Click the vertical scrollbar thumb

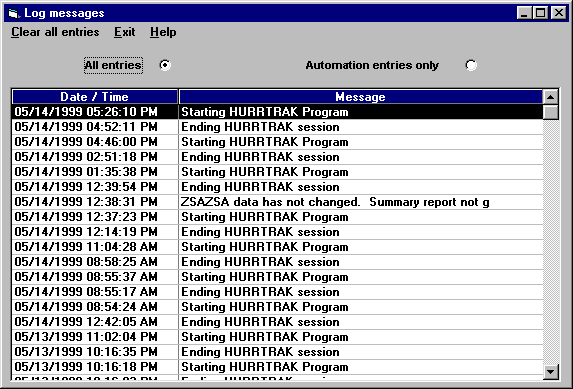(x=550, y=112)
